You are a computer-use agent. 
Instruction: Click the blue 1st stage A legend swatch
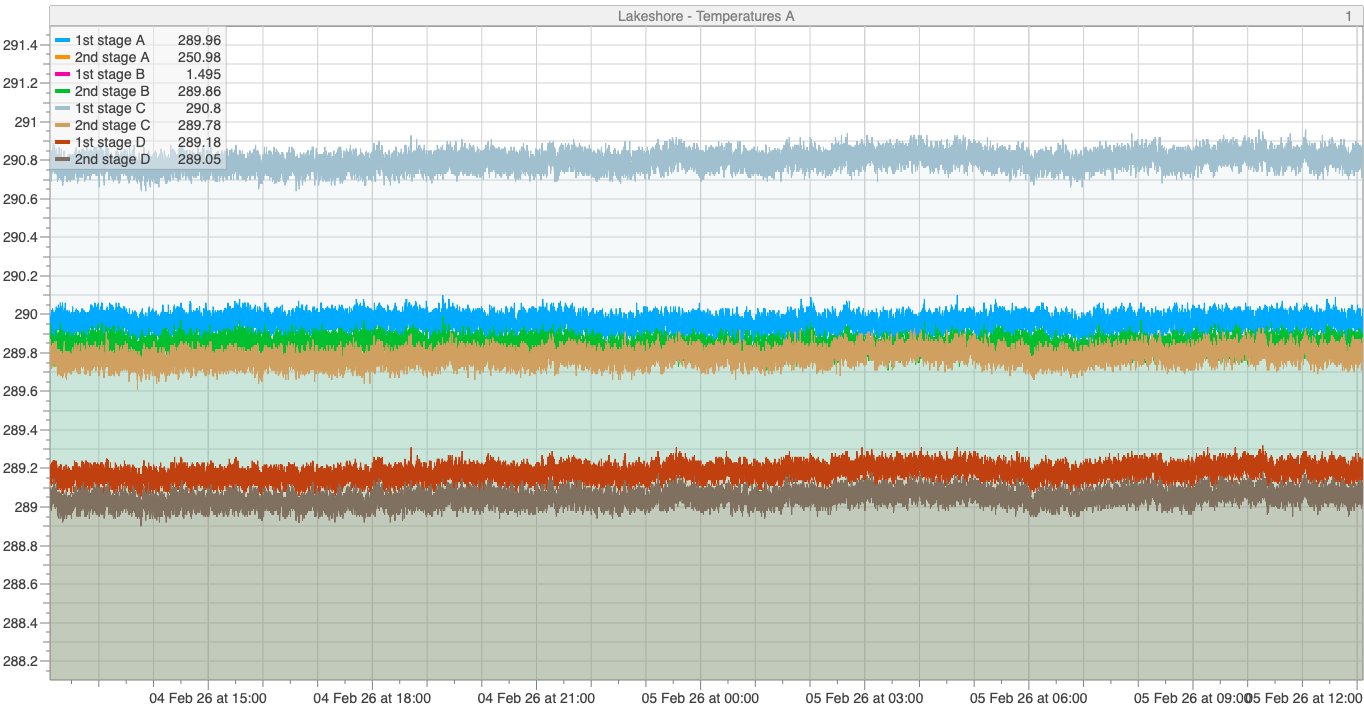point(62,40)
